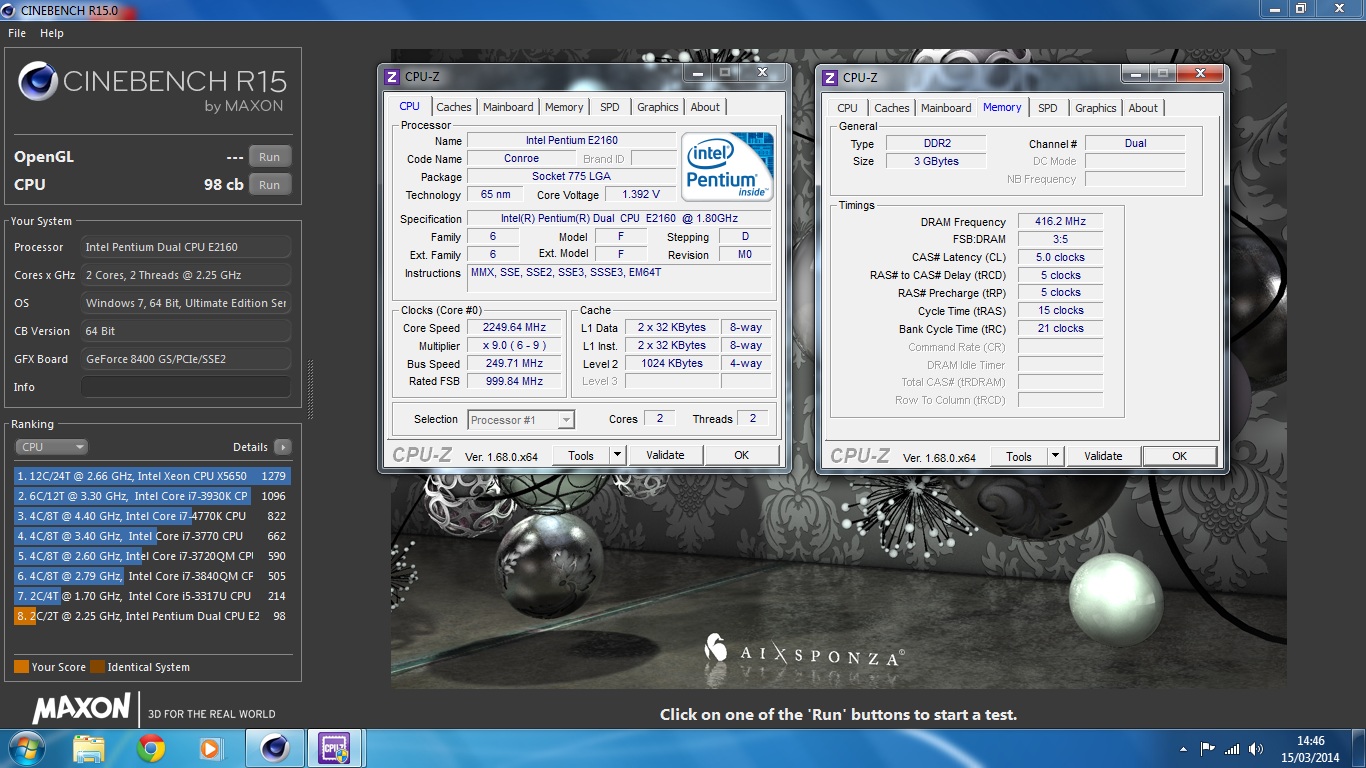Switch to Graphics tab in right CPU-Z
1366x768 pixels.
pos(1096,108)
